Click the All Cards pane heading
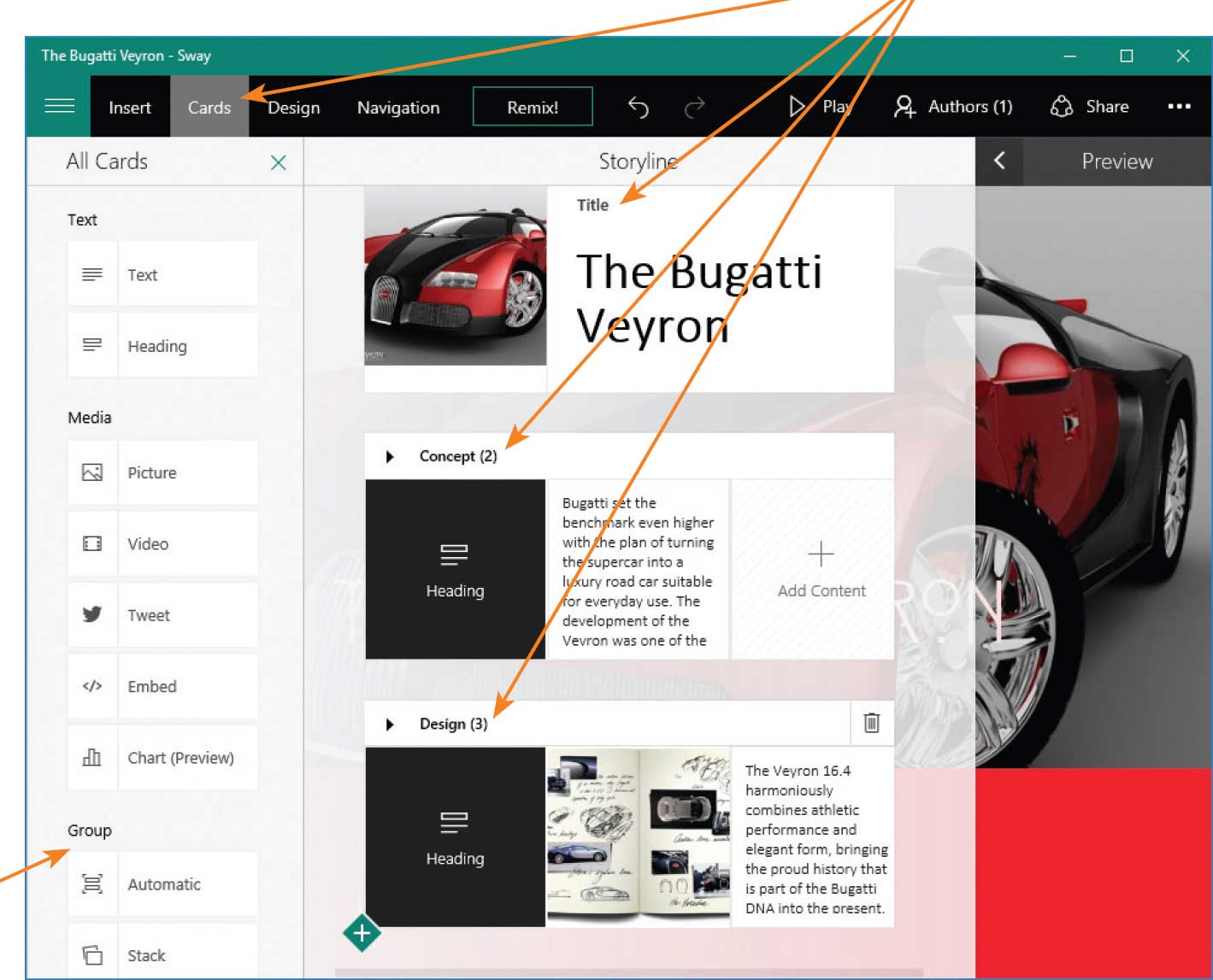The height and width of the screenshot is (980, 1213). coord(107,161)
